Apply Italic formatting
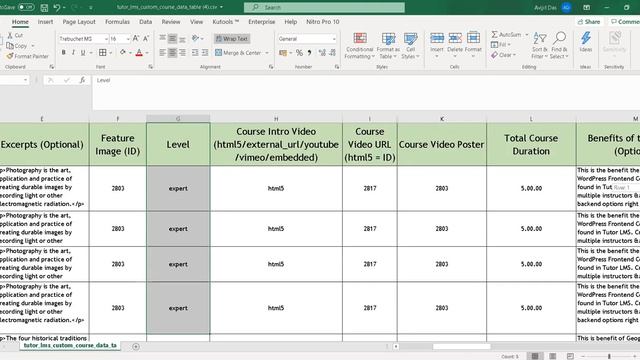This screenshot has height=360, width=640. [x=73, y=53]
